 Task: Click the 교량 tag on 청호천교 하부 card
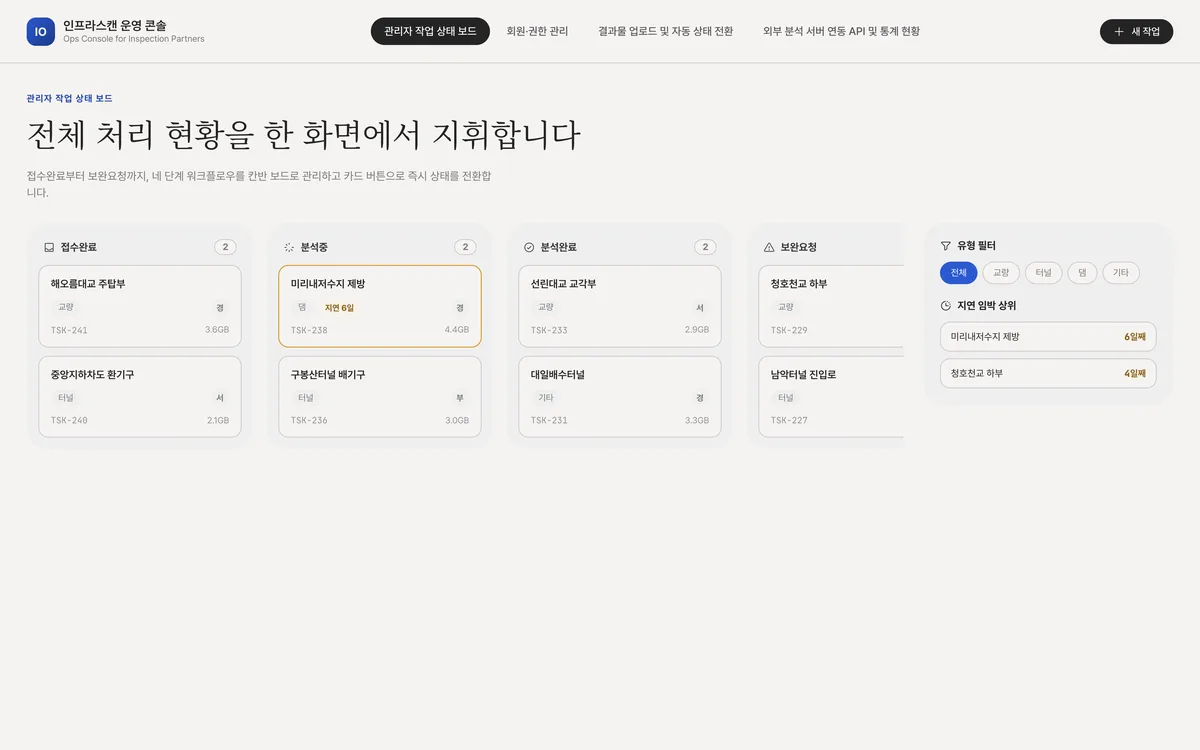(x=786, y=307)
